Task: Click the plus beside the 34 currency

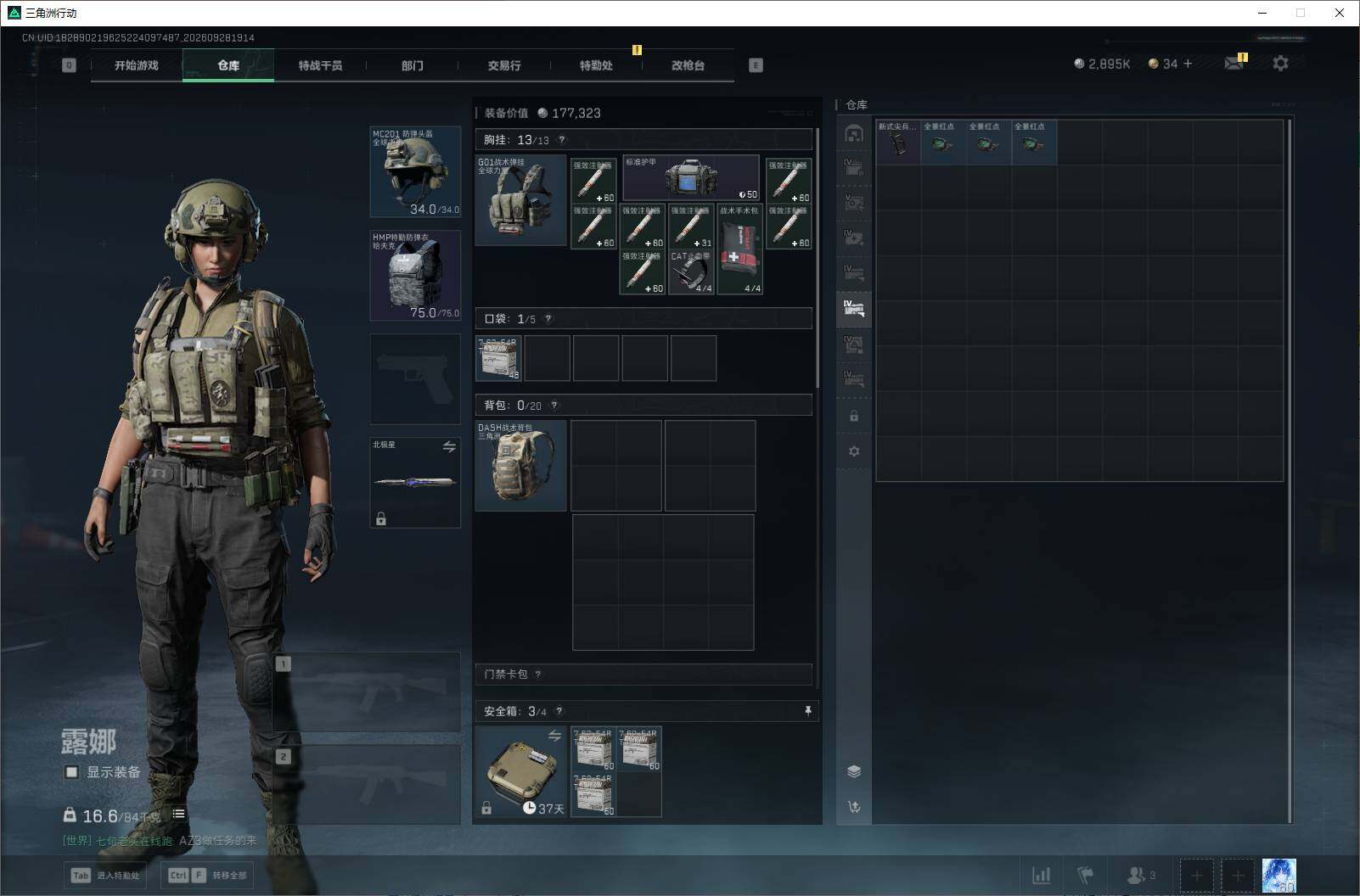Action: pyautogui.click(x=1188, y=64)
